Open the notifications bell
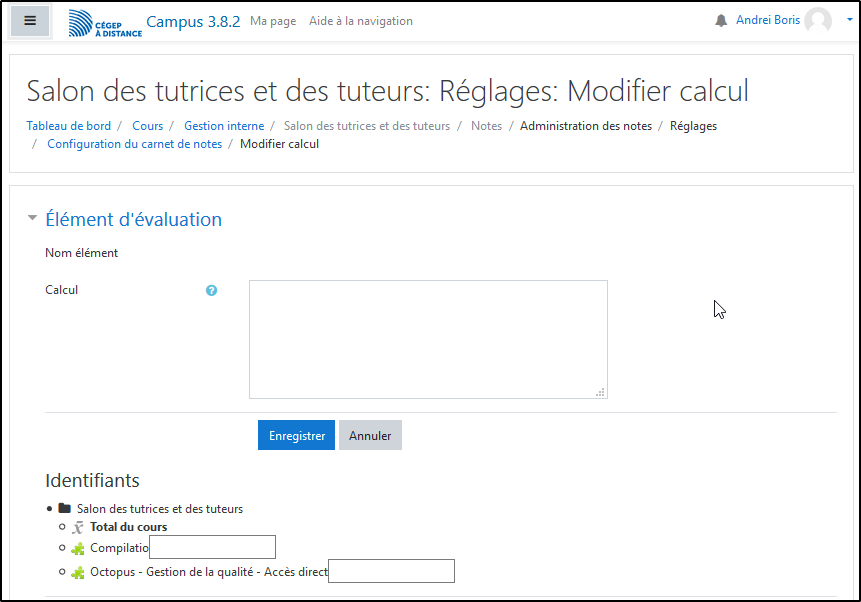Viewport: 861px width, 602px height. pos(721,21)
